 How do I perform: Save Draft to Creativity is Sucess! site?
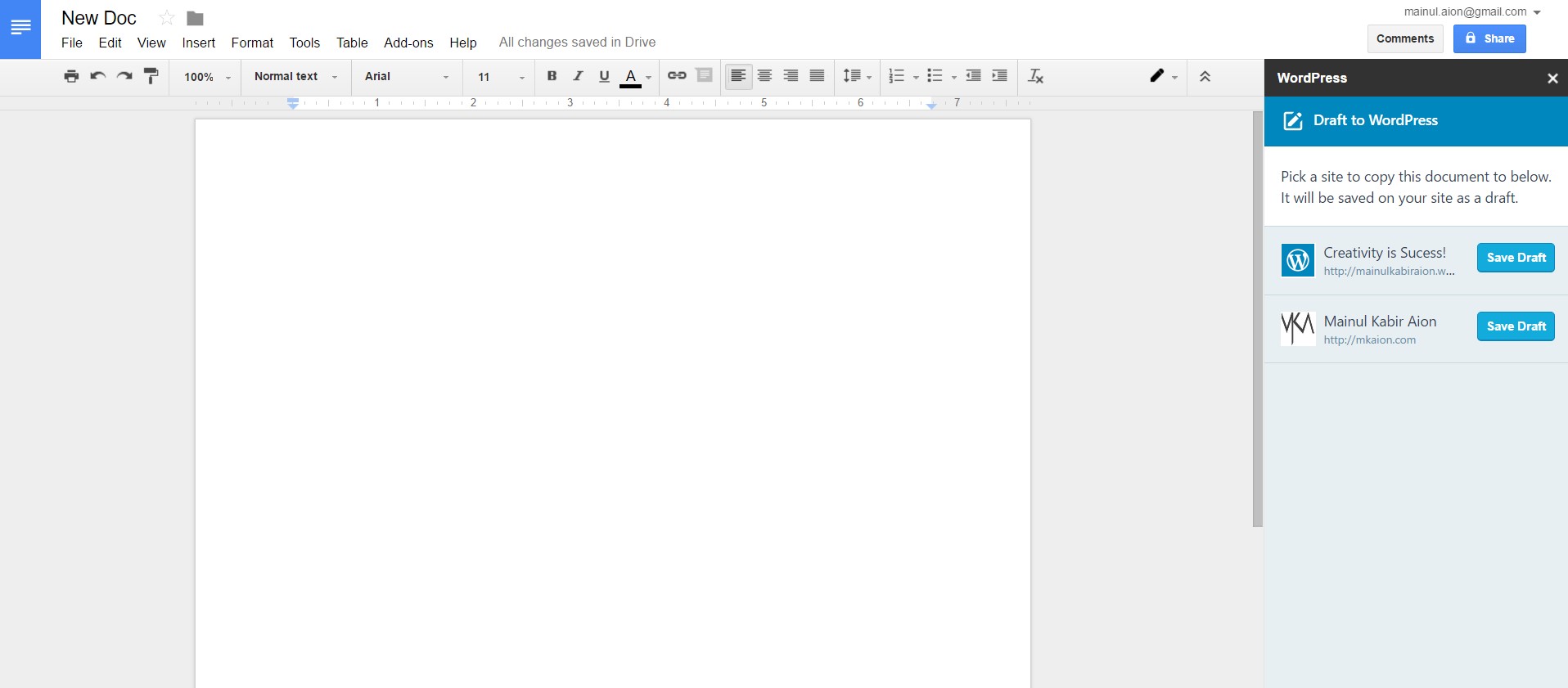pos(1516,258)
